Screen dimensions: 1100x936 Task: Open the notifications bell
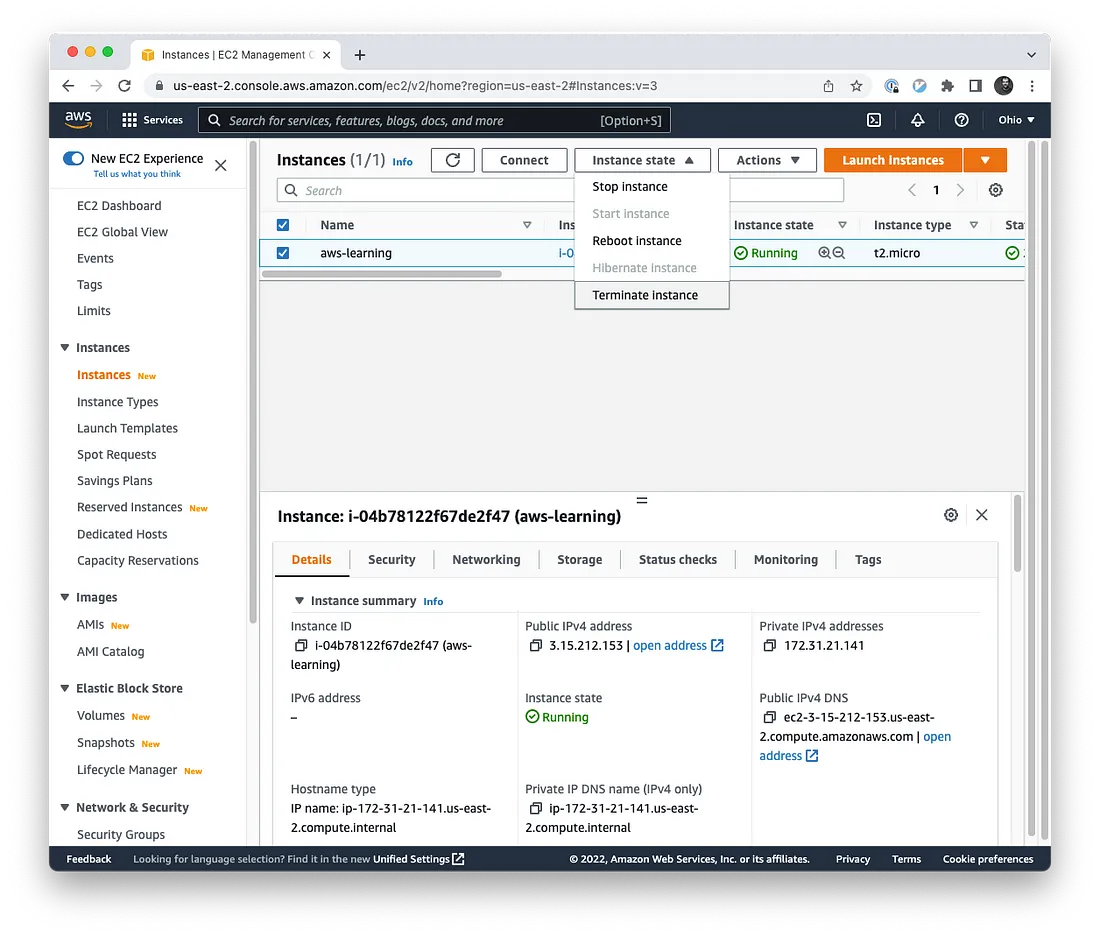(917, 120)
